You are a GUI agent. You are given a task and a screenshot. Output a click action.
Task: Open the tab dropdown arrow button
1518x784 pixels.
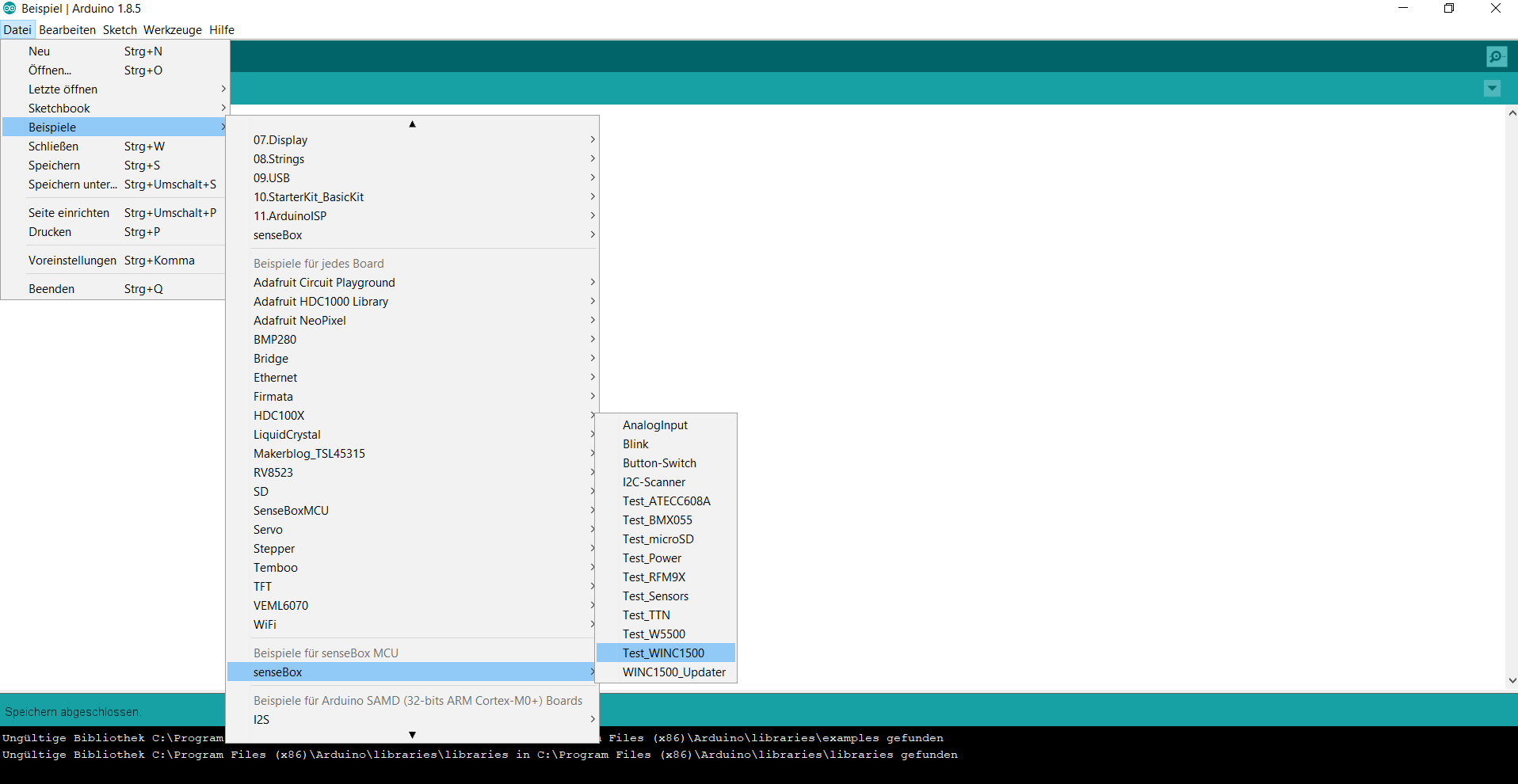[x=1493, y=89]
